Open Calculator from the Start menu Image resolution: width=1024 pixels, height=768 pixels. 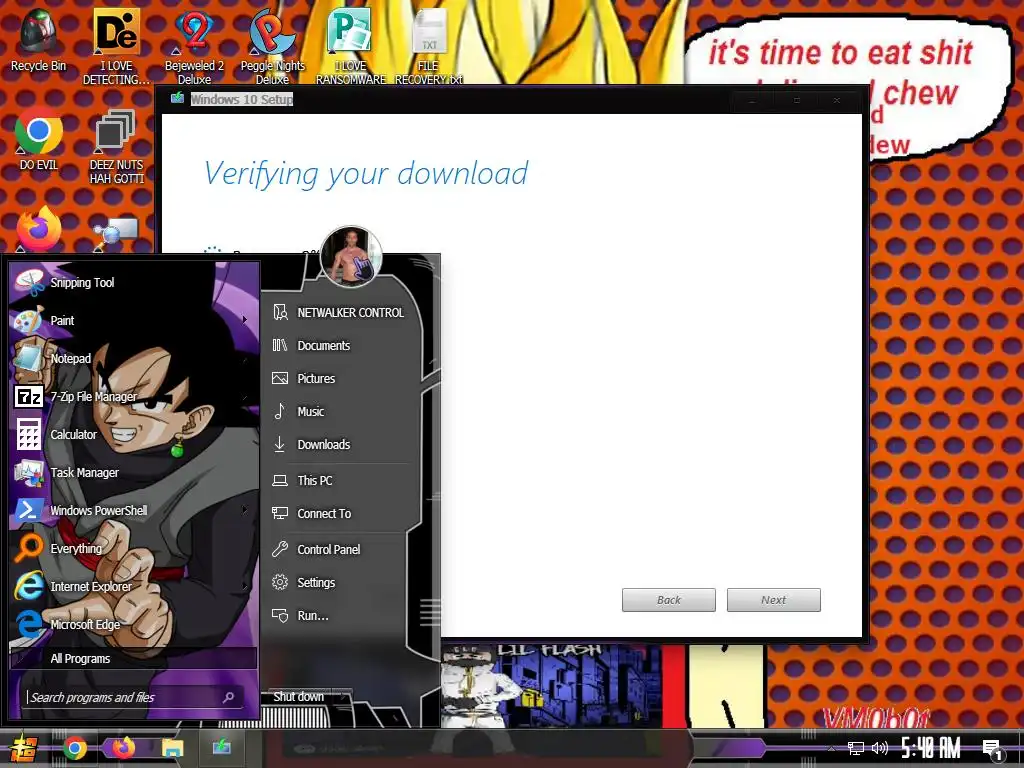point(134,434)
